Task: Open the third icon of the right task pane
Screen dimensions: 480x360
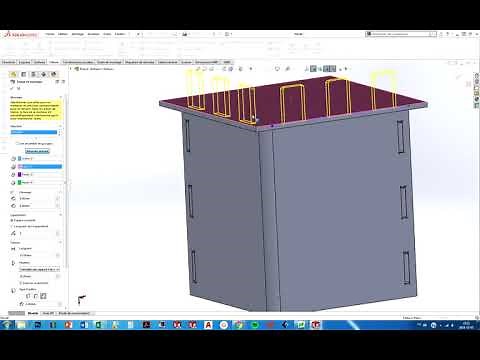Action: pyautogui.click(x=476, y=88)
